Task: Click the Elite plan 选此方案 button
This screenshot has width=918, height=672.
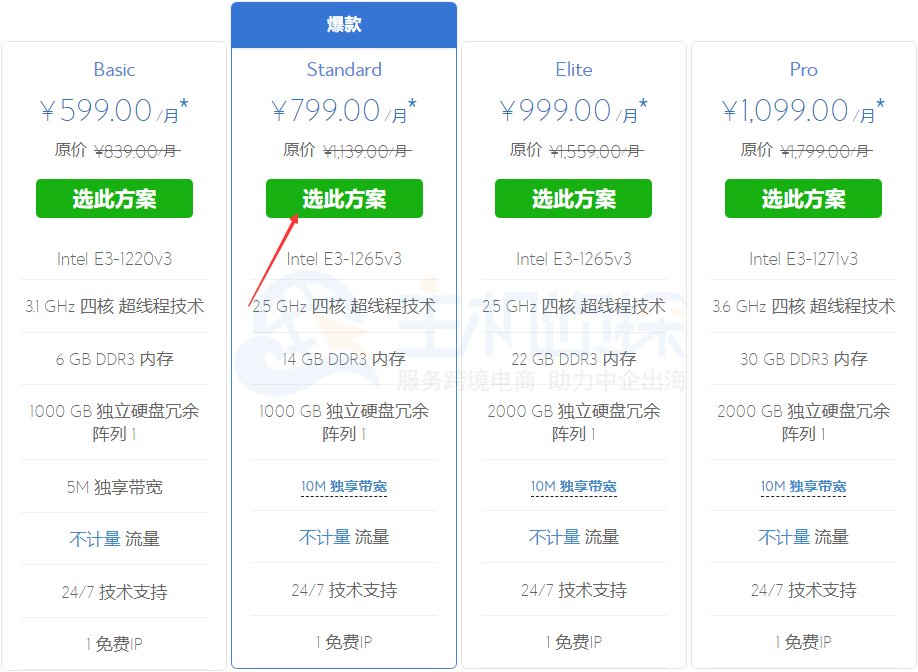Action: point(573,198)
